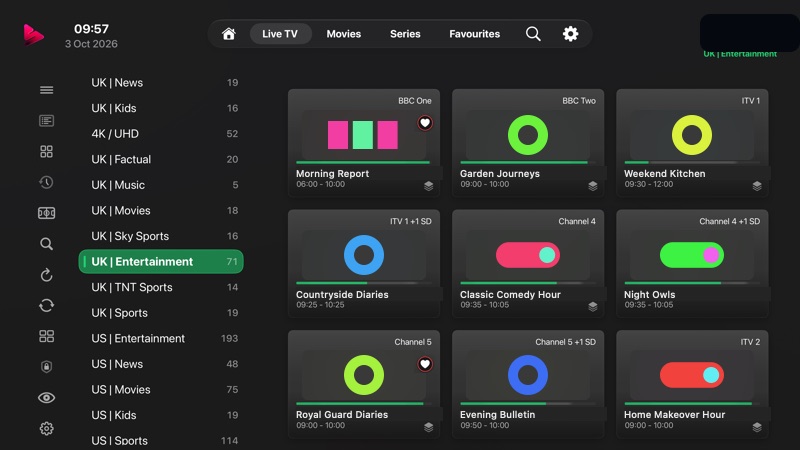
Task: Open layers icon on Home Makeover Hour
Action: tap(757, 427)
